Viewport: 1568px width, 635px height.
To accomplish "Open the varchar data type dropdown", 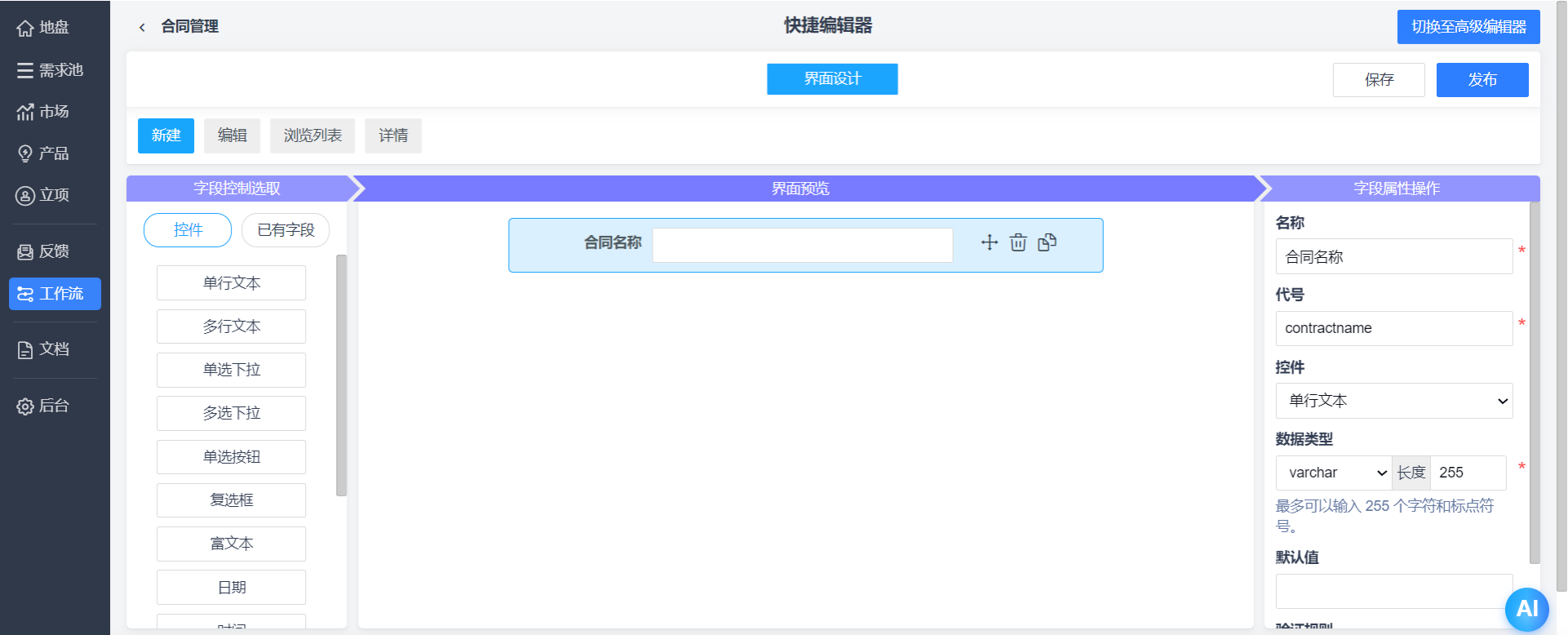I will [1334, 473].
